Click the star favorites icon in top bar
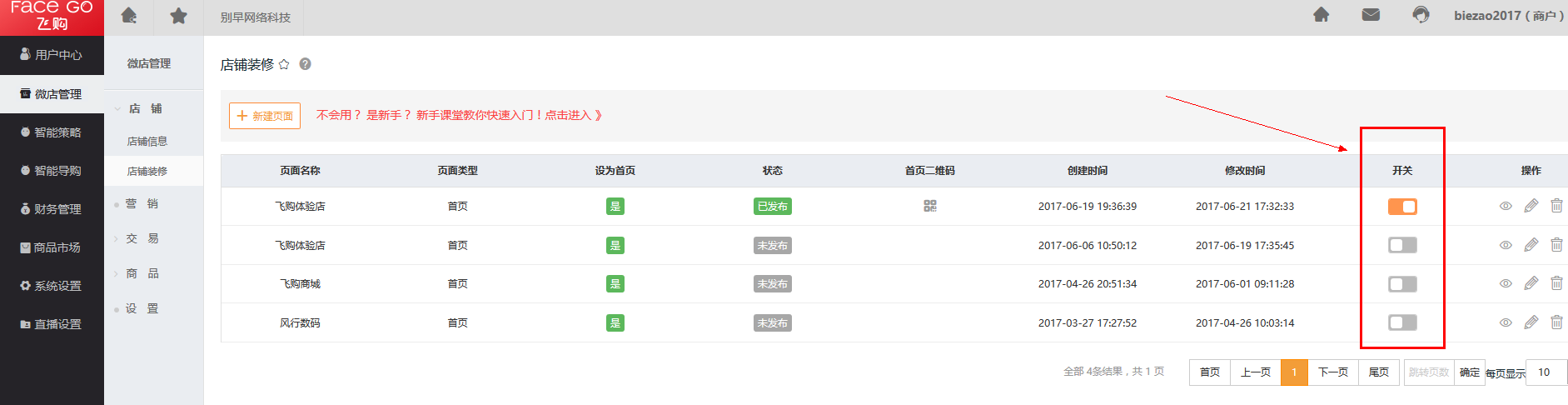1568x405 pixels. coord(178,17)
